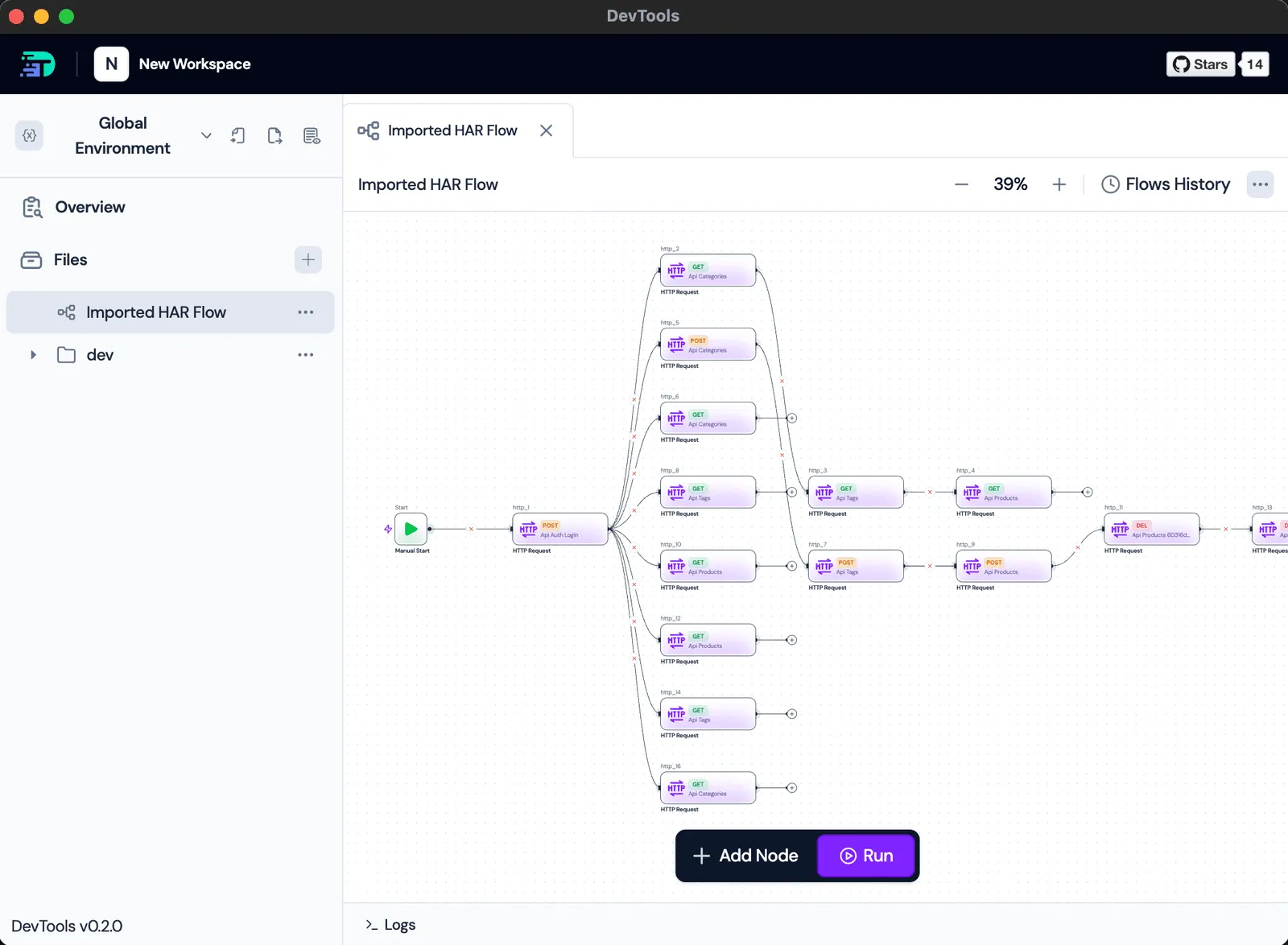The image size is (1288, 945).
Task: Click the Overview clipboard icon
Action: [31, 207]
